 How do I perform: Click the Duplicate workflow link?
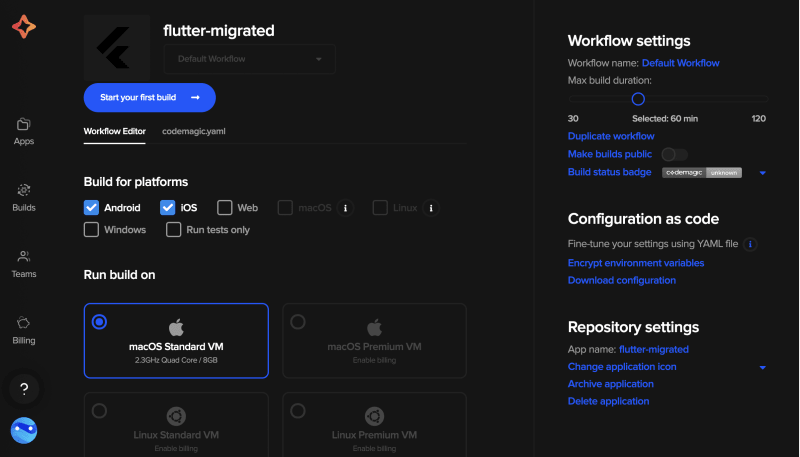coord(611,136)
